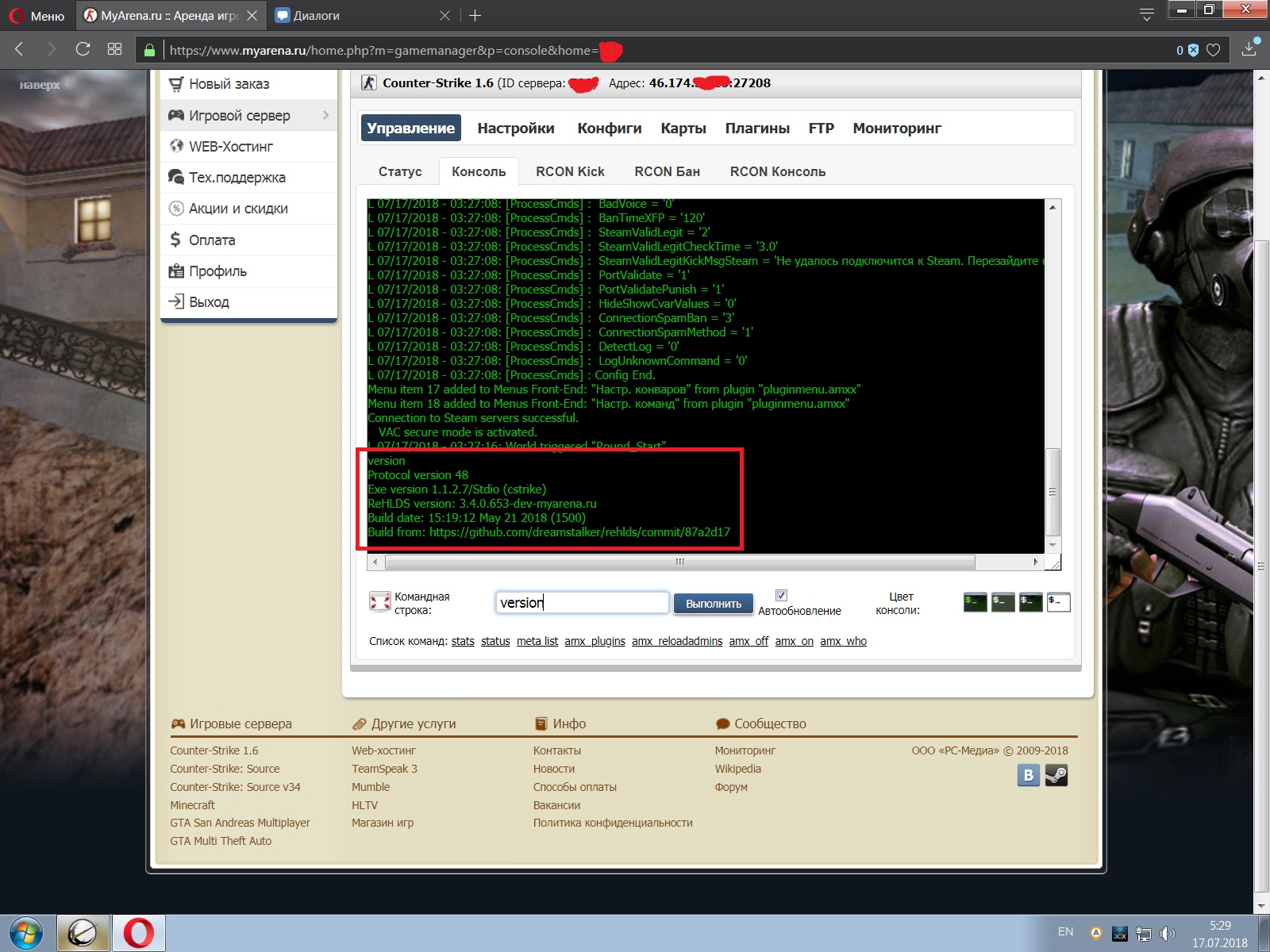Viewport: 1270px width, 952px height.
Task: Expand the Игровой сервер chevron arrow
Action: [325, 115]
